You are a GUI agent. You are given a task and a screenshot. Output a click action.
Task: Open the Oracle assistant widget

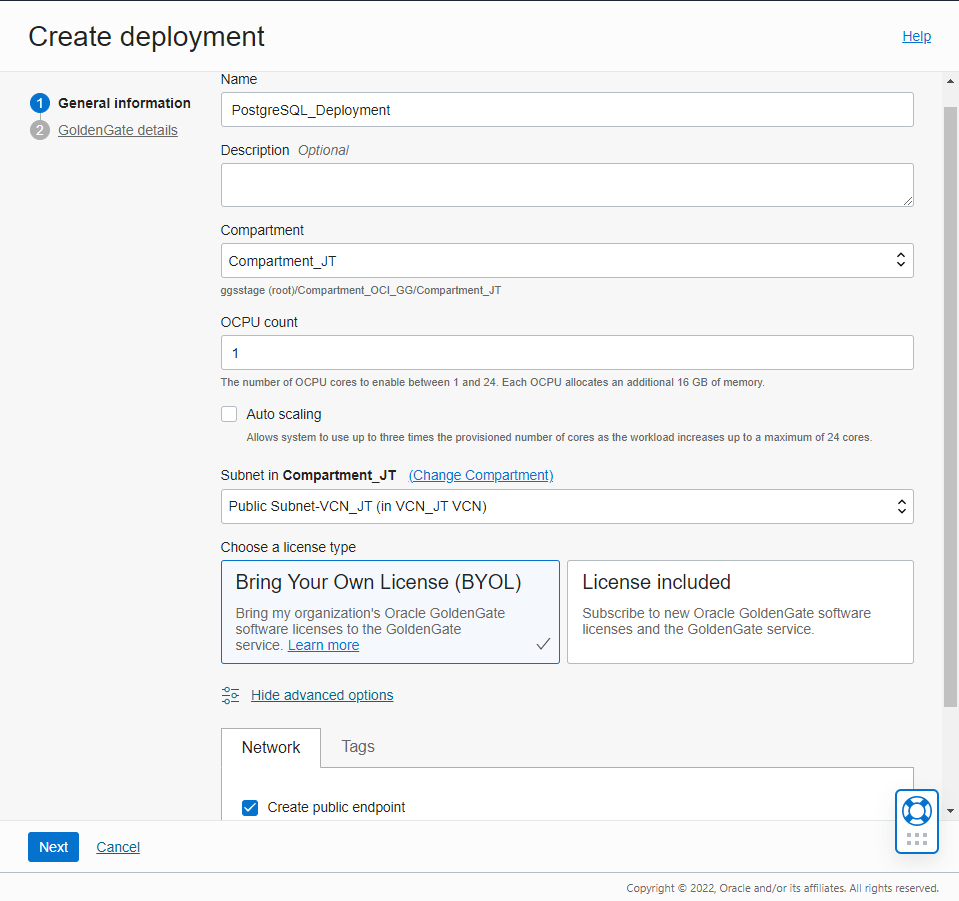916,812
